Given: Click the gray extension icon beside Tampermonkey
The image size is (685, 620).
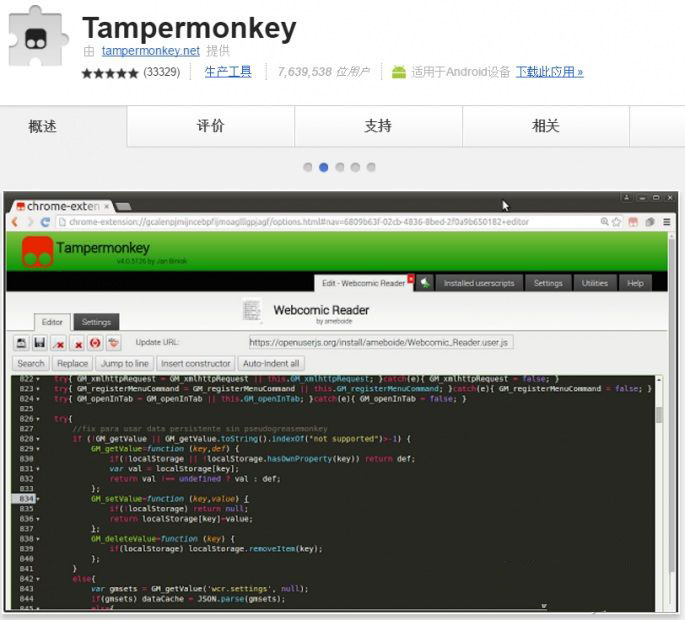Looking at the screenshot, I should pyautogui.click(x=650, y=222).
